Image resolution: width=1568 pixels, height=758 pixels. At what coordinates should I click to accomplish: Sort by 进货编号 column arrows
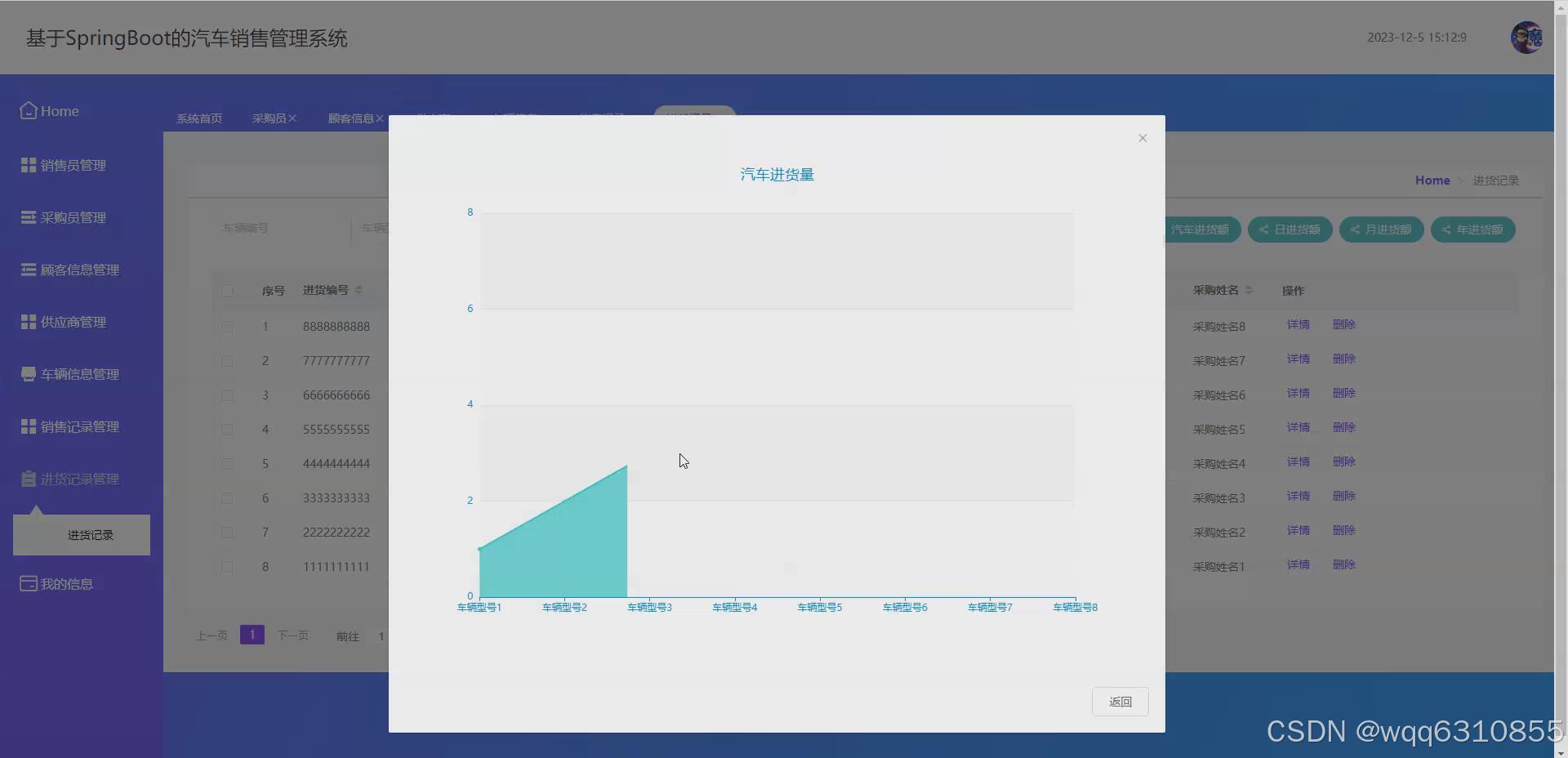coord(359,290)
